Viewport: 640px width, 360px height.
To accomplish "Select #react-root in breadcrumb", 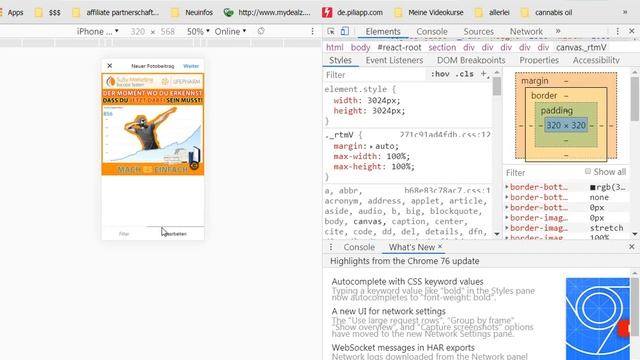I will [x=399, y=47].
